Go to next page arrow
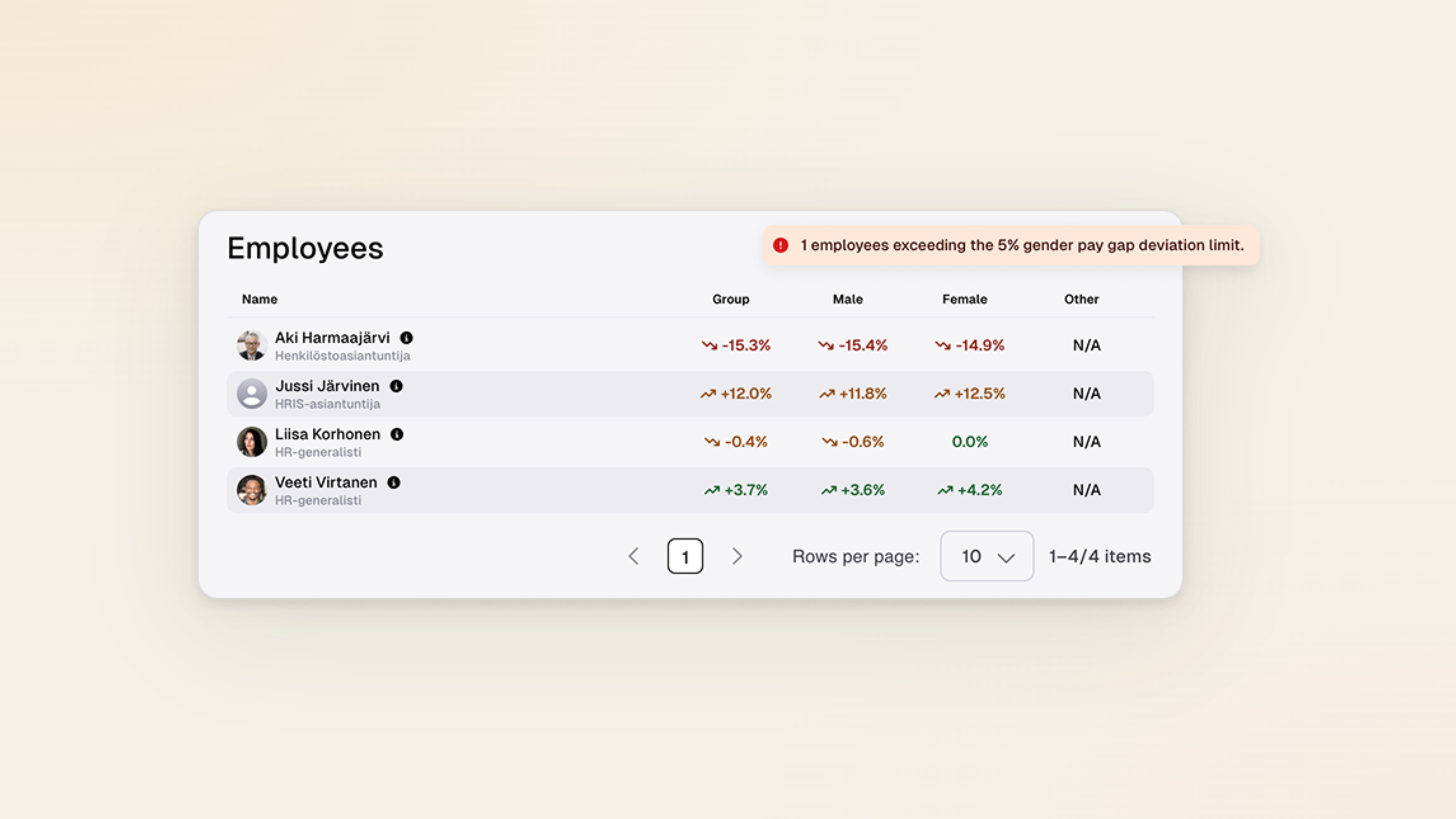Image resolution: width=1456 pixels, height=819 pixels. coord(737,556)
